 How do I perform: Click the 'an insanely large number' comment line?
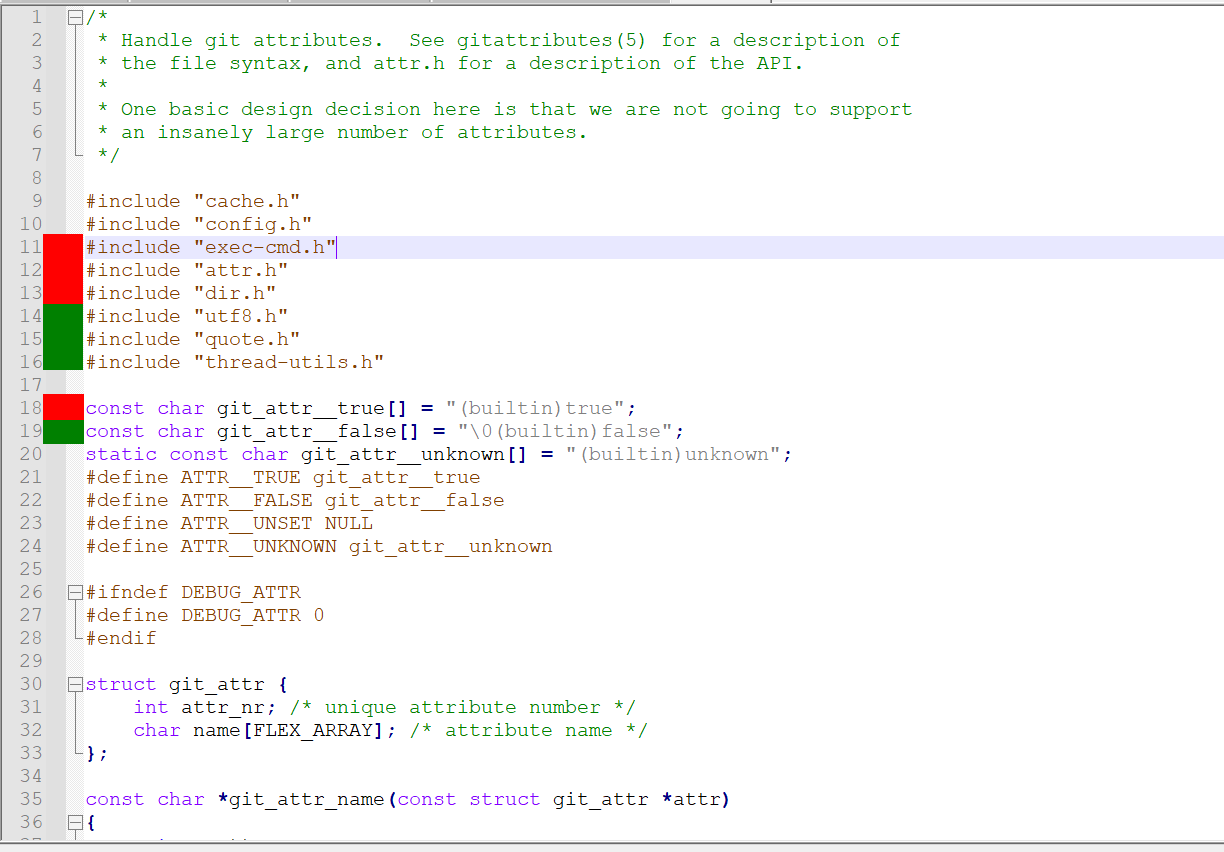click(x=343, y=132)
